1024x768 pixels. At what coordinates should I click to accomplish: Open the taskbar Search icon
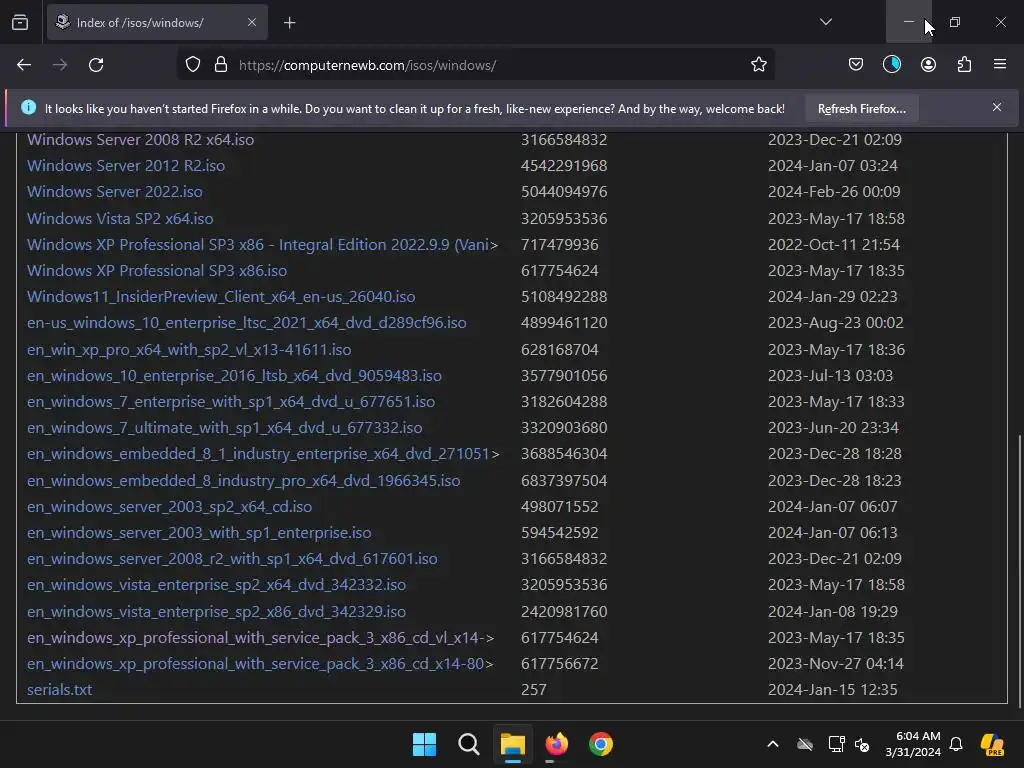point(468,744)
